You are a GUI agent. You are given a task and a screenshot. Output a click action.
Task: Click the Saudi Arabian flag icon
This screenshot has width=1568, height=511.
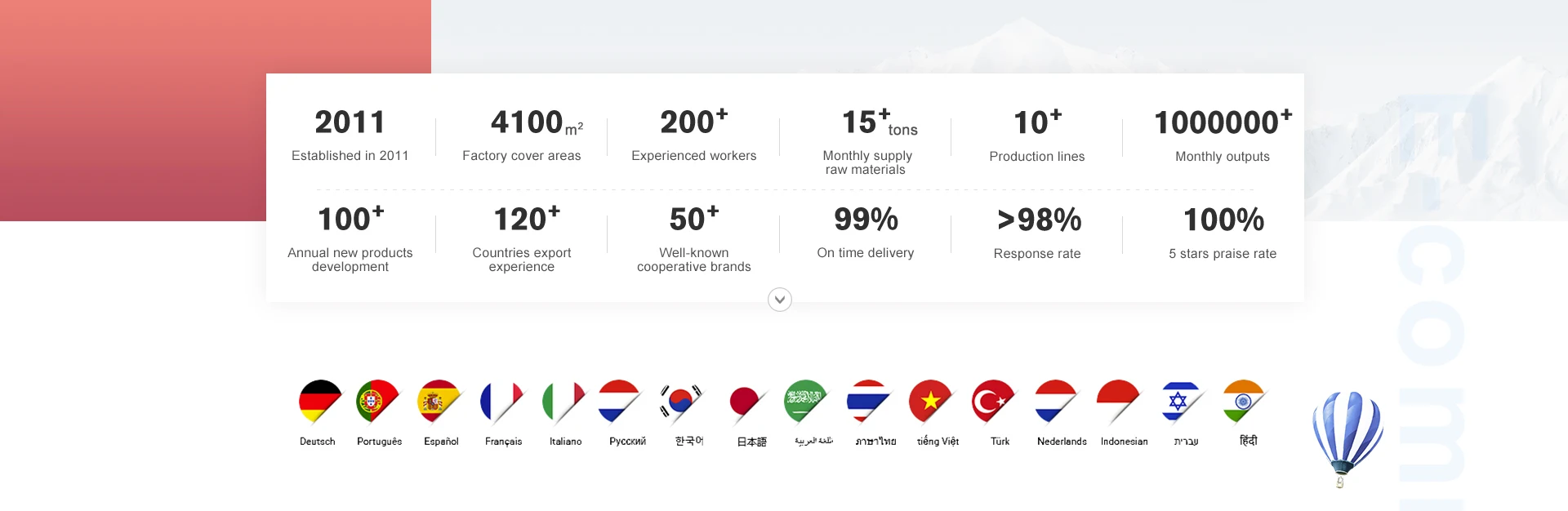[804, 401]
